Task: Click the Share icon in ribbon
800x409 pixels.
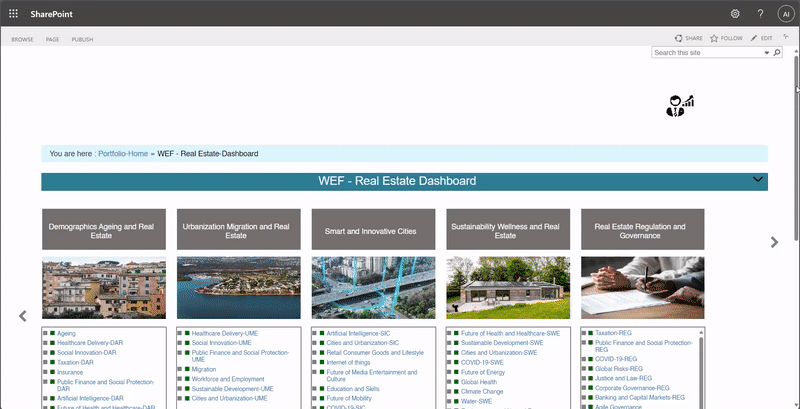Action: (679, 38)
